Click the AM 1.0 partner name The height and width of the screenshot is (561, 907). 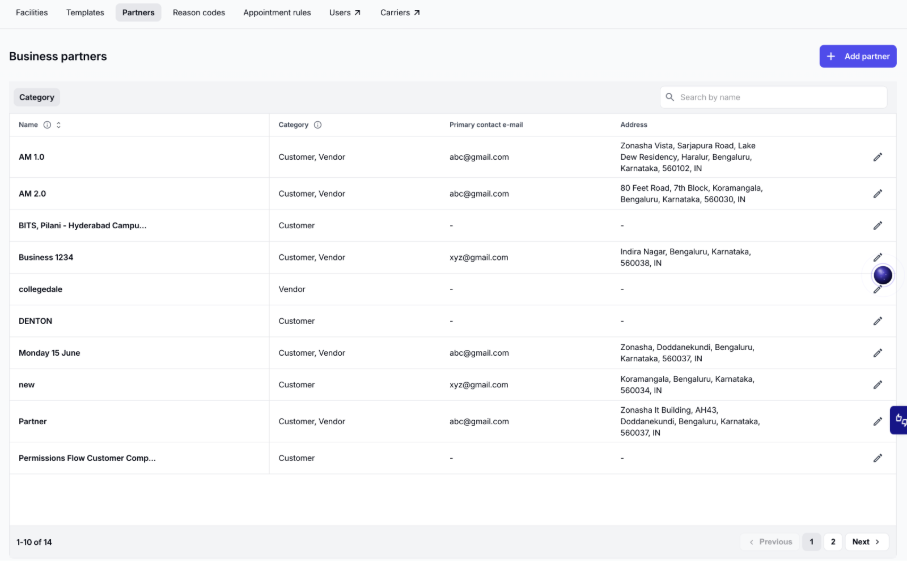coord(31,157)
